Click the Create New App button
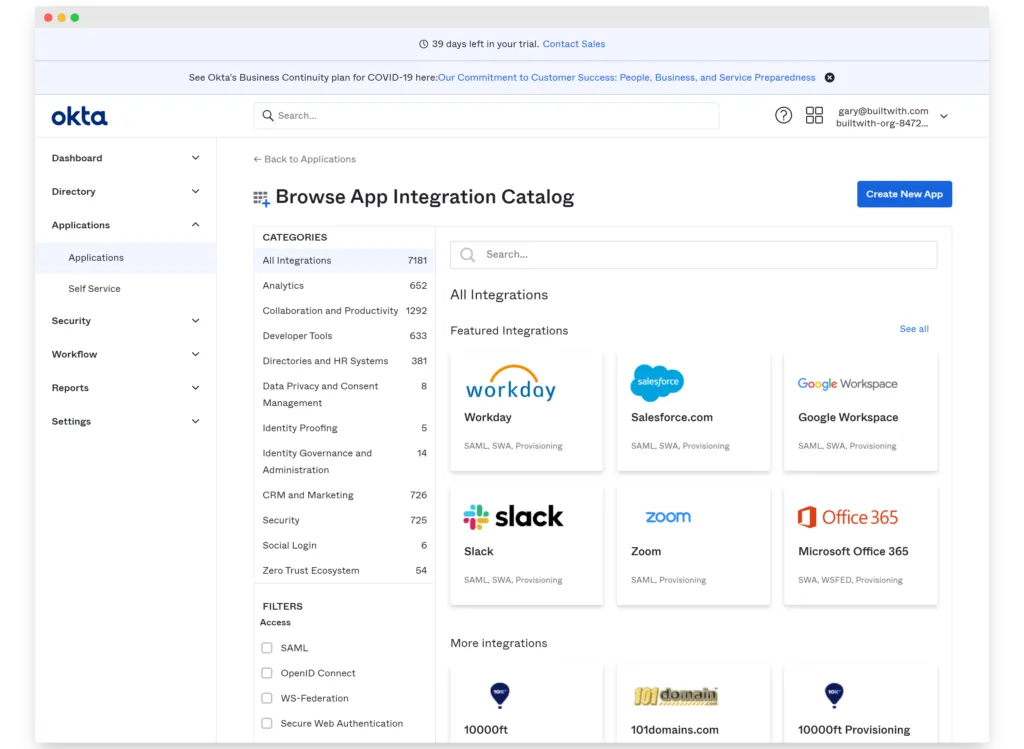Screen dimensions: 1024x749 click(904, 195)
